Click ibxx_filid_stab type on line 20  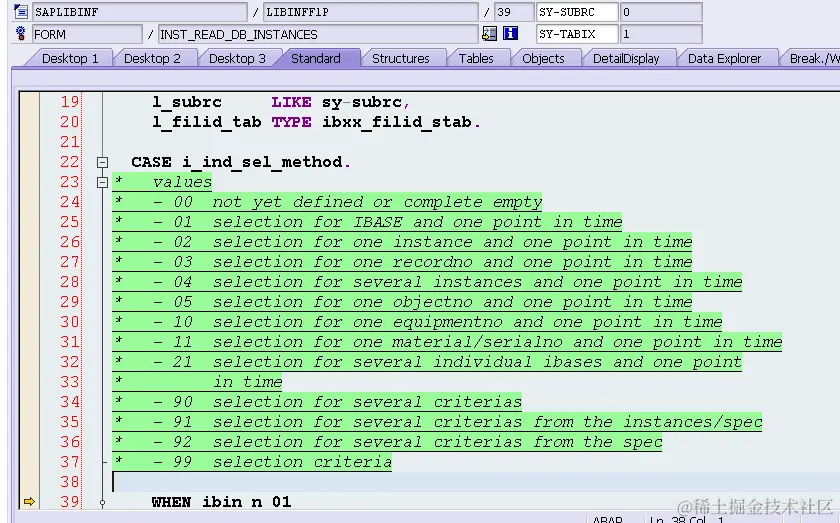pyautogui.click(x=397, y=122)
